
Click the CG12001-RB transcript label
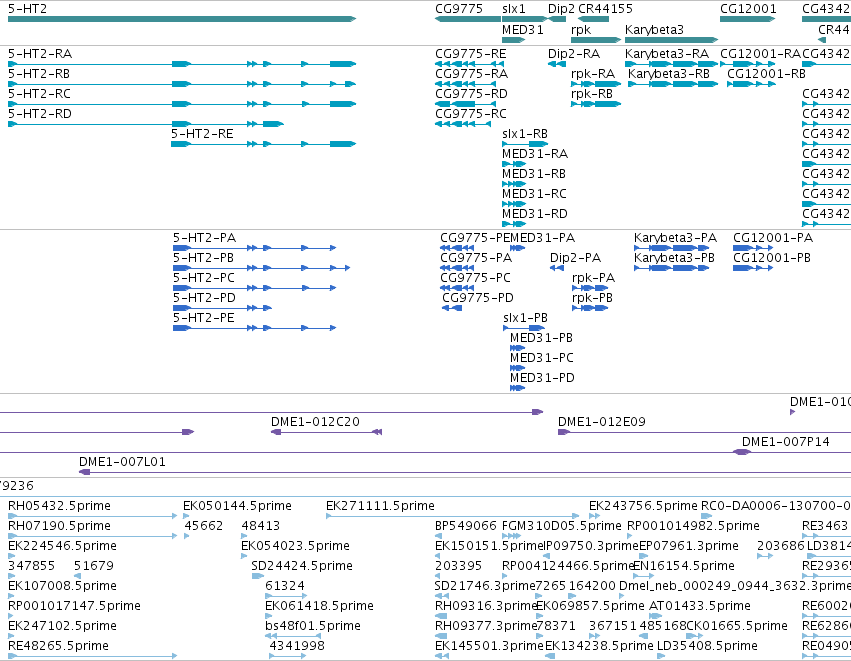[x=766, y=74]
